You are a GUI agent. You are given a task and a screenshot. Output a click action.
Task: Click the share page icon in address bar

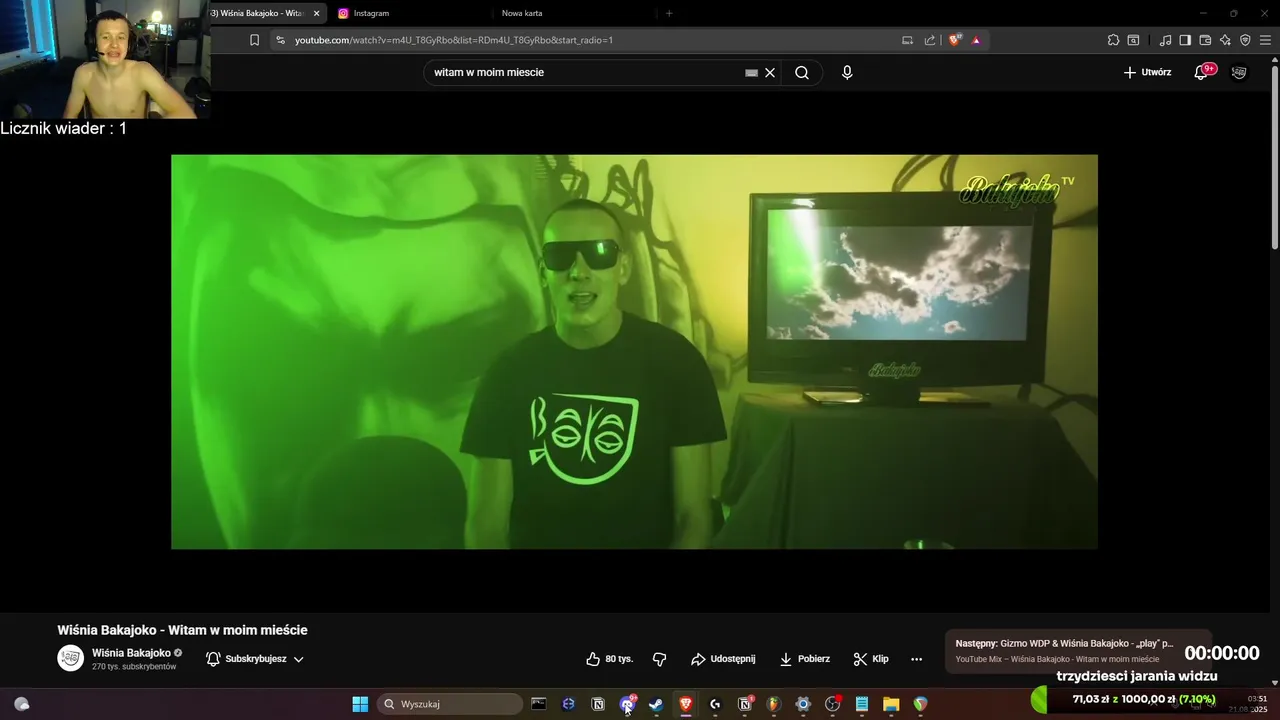coord(930,40)
